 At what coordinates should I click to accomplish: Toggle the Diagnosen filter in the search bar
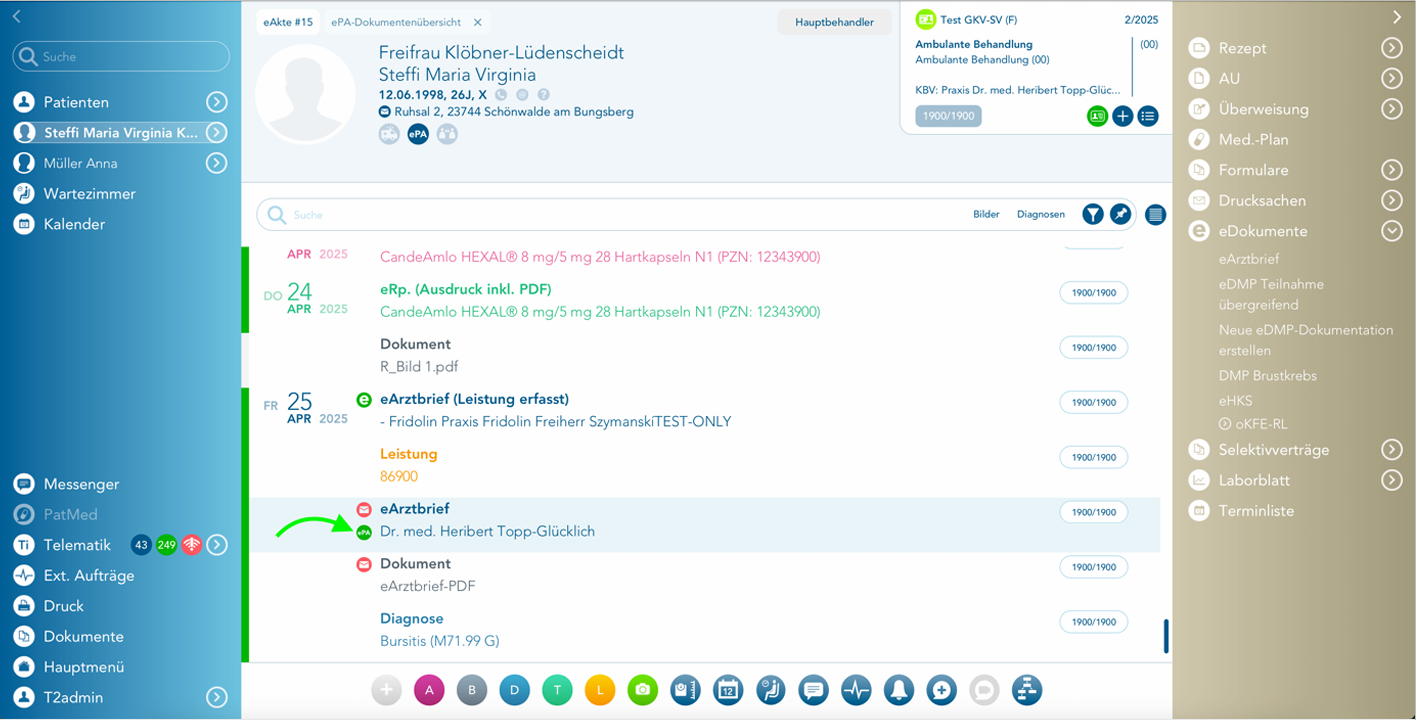(1040, 214)
